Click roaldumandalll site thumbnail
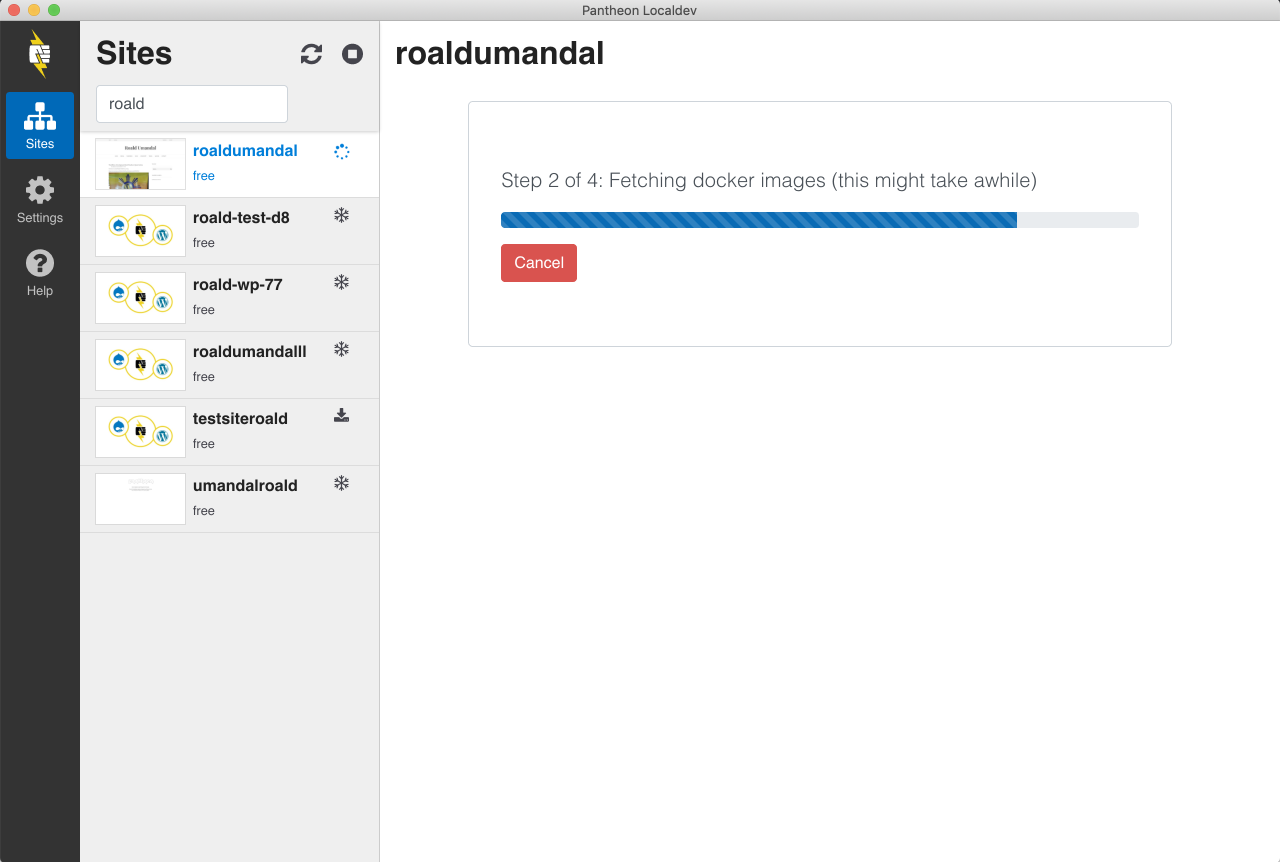The image size is (1280, 862). [140, 365]
